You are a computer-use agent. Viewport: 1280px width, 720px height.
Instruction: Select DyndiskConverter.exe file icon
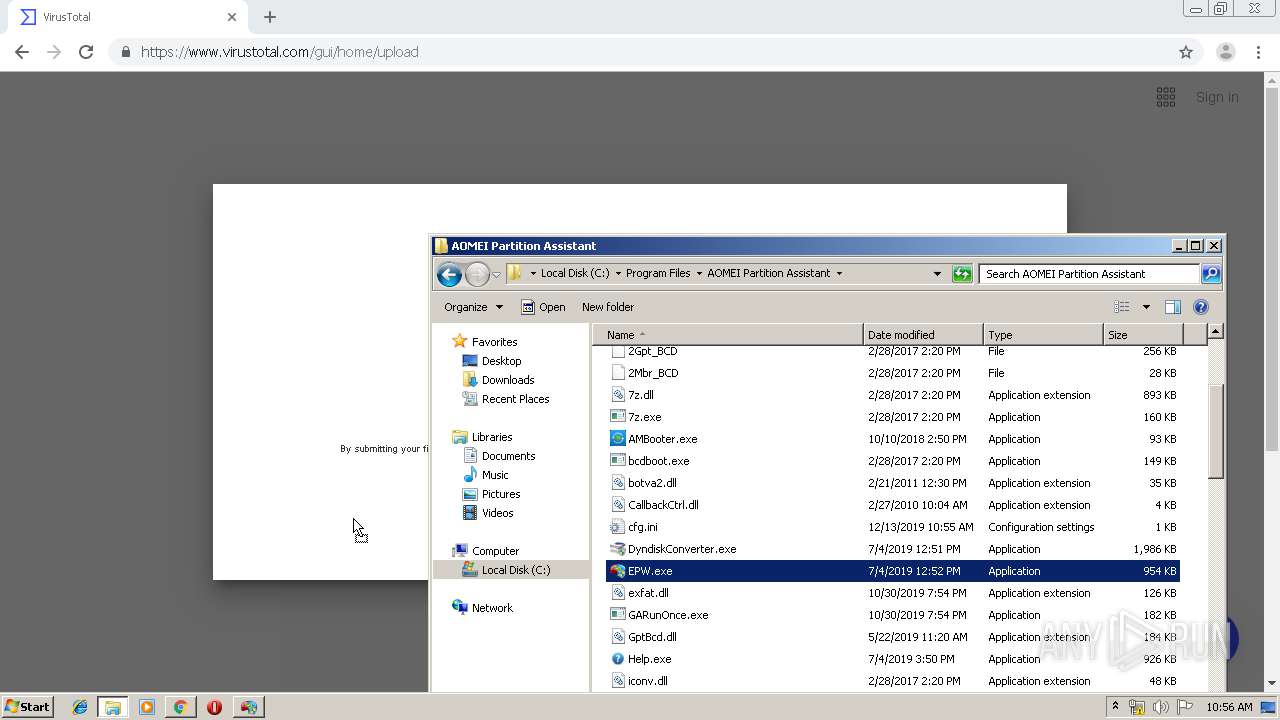618,549
